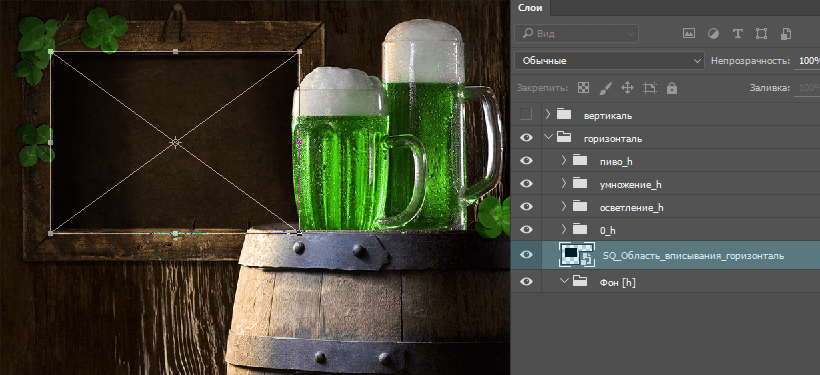Filter layers by pixel image icon
The image size is (820, 375).
[689, 33]
